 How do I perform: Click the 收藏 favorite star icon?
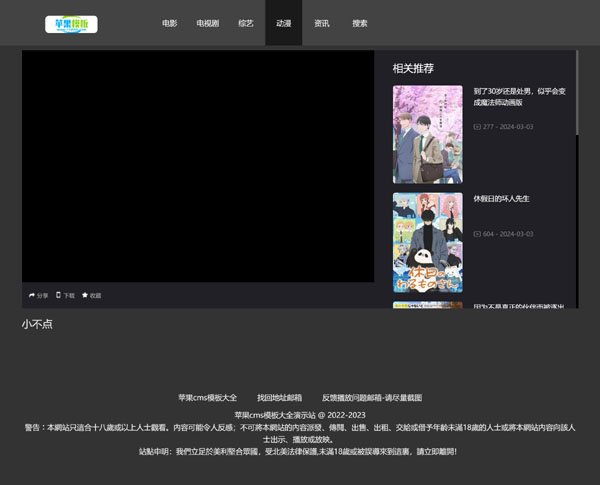tap(85, 296)
